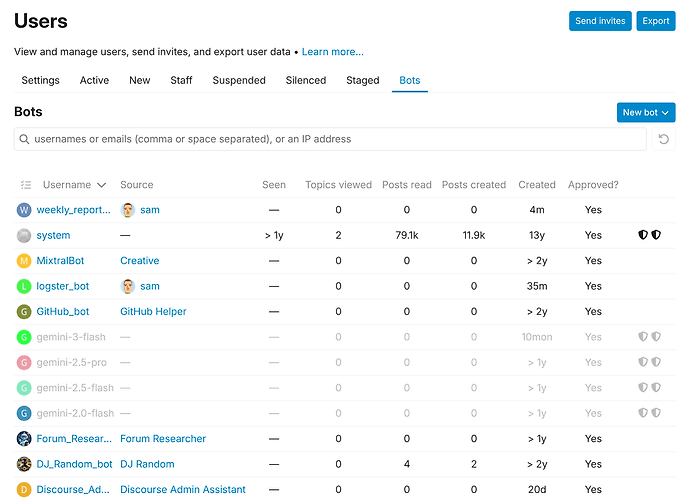Image resolution: width=687 pixels, height=500 pixels.
Task: Open the Suspended tab
Action: pos(239,81)
